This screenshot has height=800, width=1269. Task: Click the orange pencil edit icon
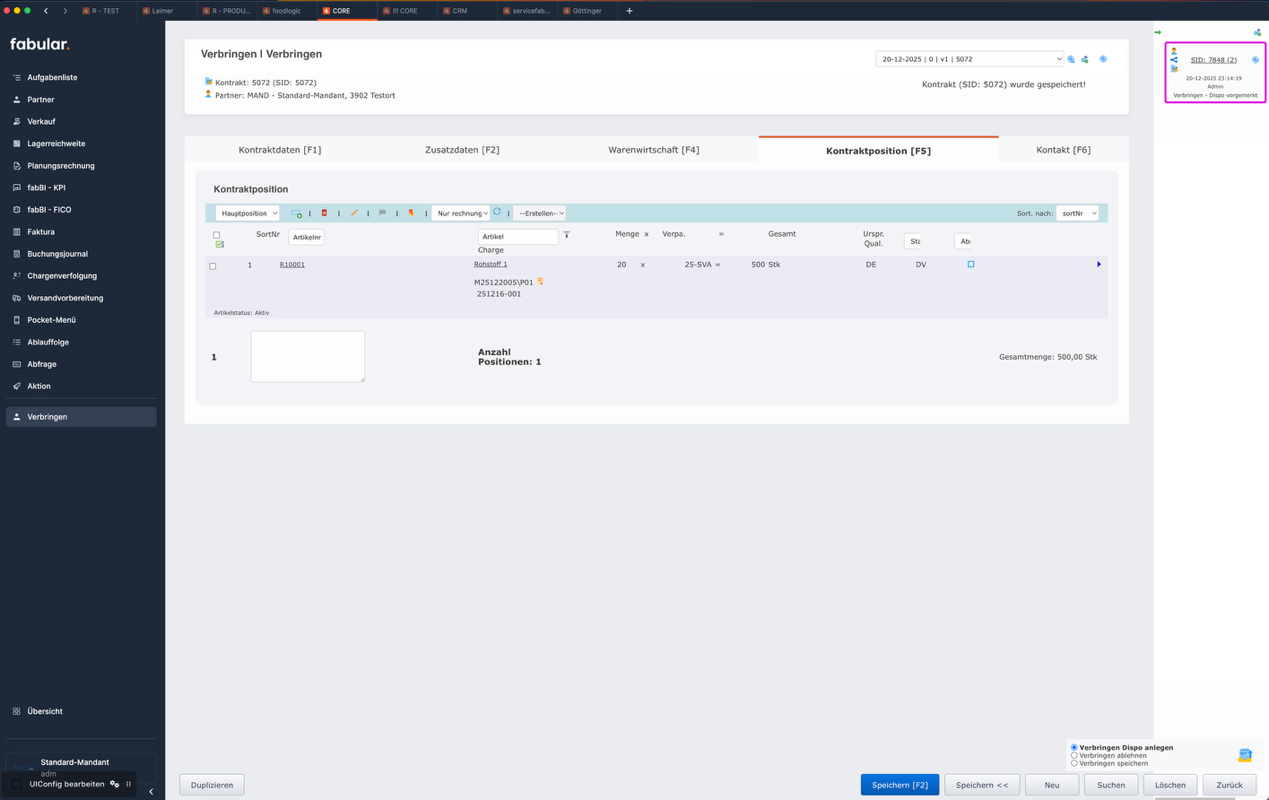pos(354,213)
